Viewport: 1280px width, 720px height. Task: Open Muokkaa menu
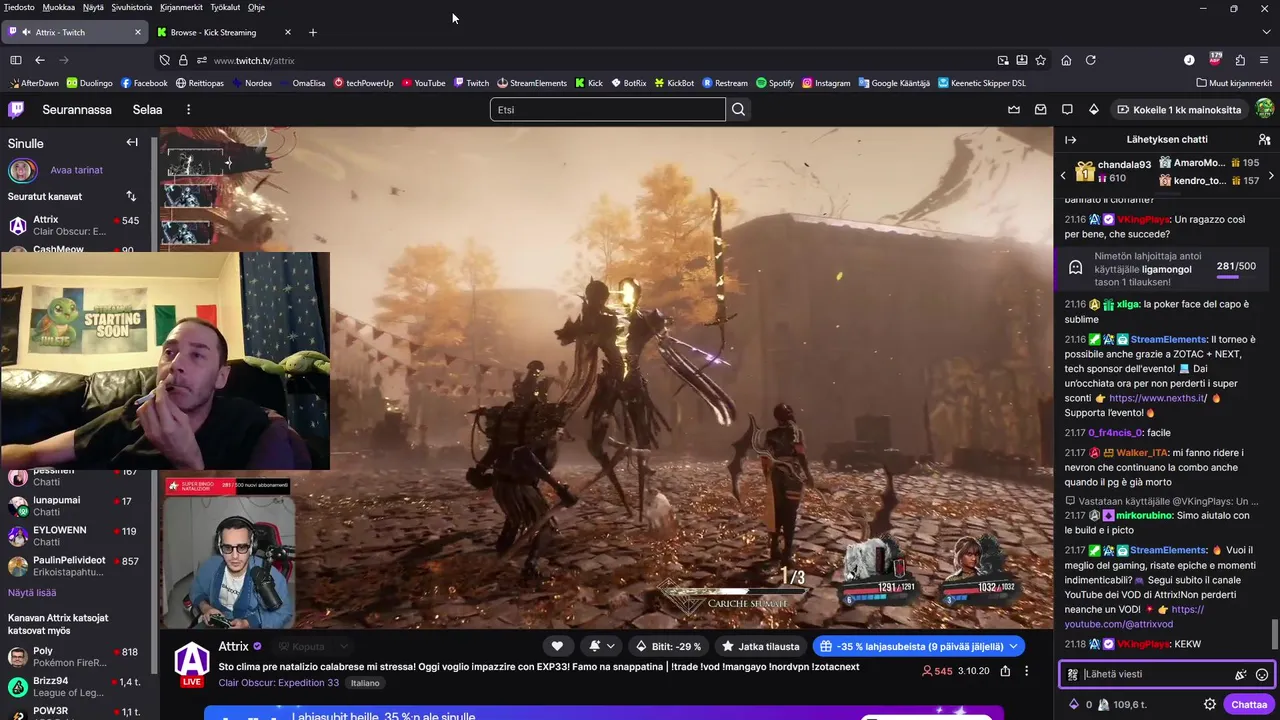59,7
